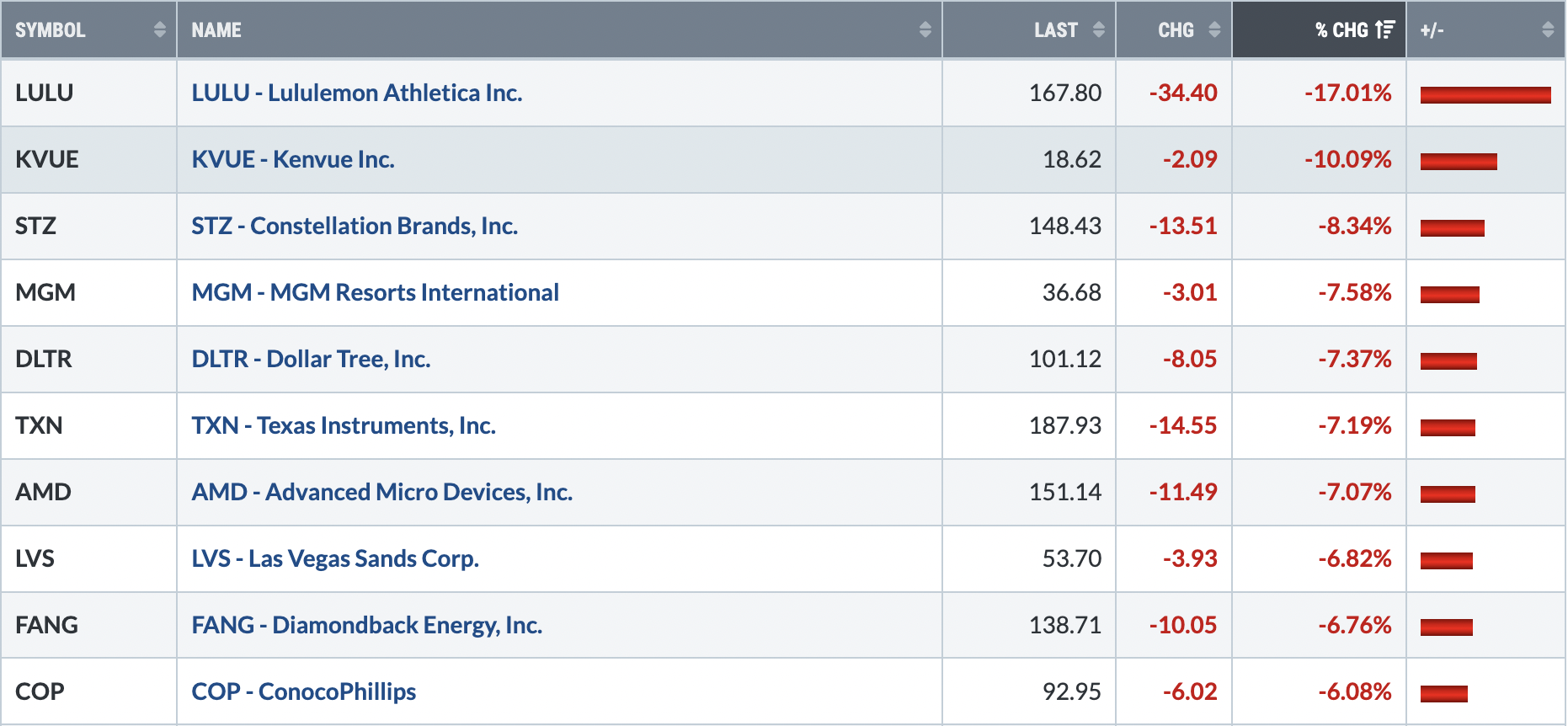Image resolution: width=1568 pixels, height=726 pixels.
Task: Open MGM Resorts International link
Action: (376, 292)
